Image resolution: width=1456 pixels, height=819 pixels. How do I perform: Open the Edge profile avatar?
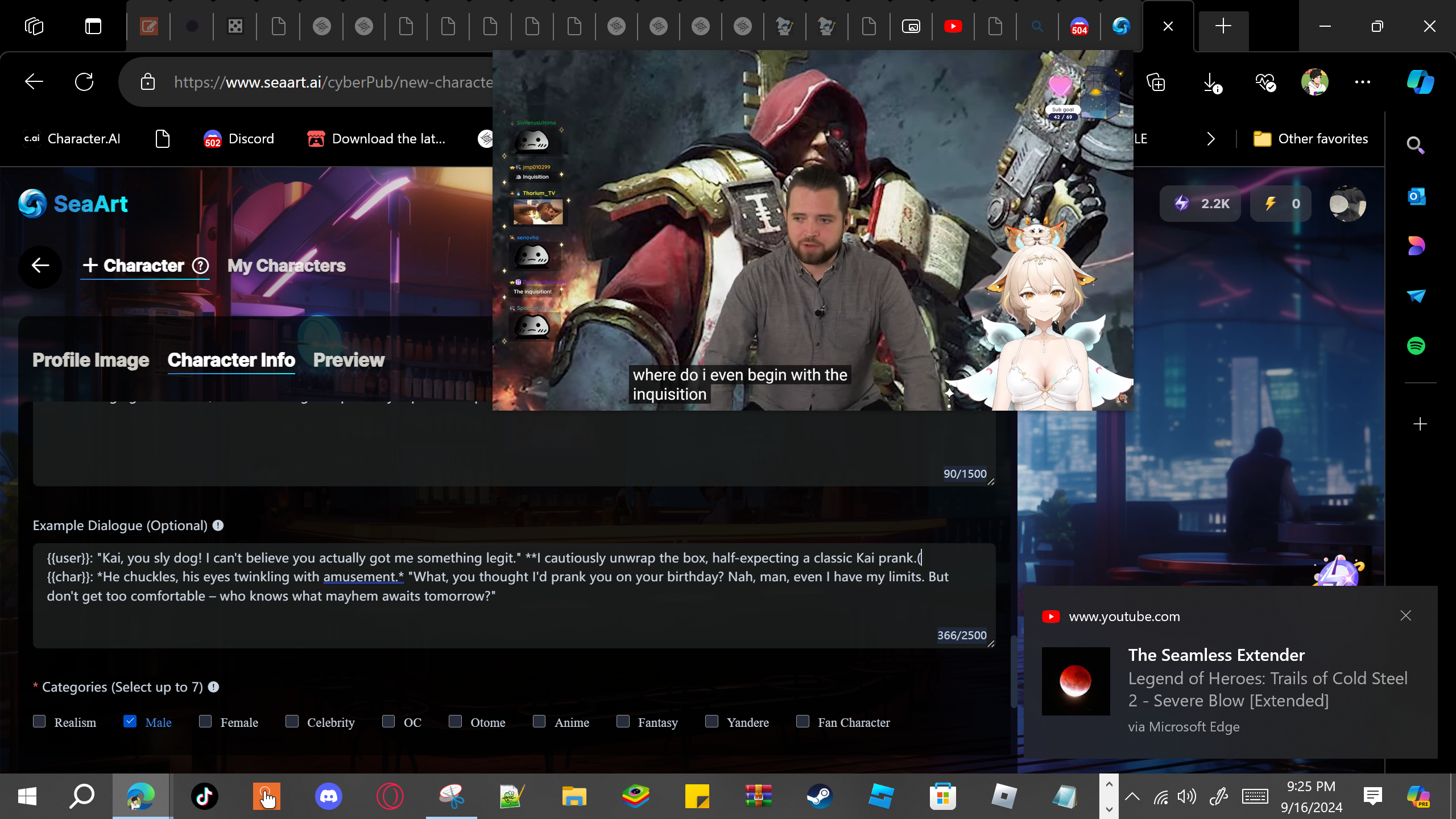tap(1314, 82)
